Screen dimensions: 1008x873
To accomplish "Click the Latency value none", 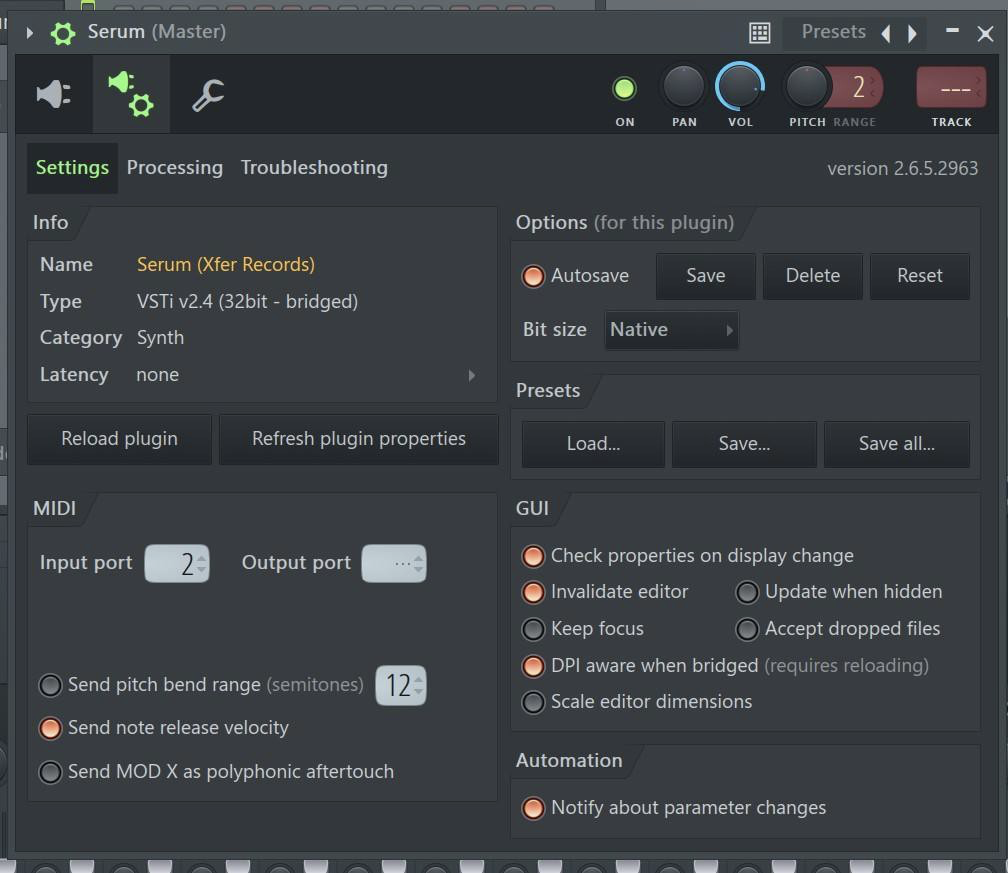I will tap(158, 375).
